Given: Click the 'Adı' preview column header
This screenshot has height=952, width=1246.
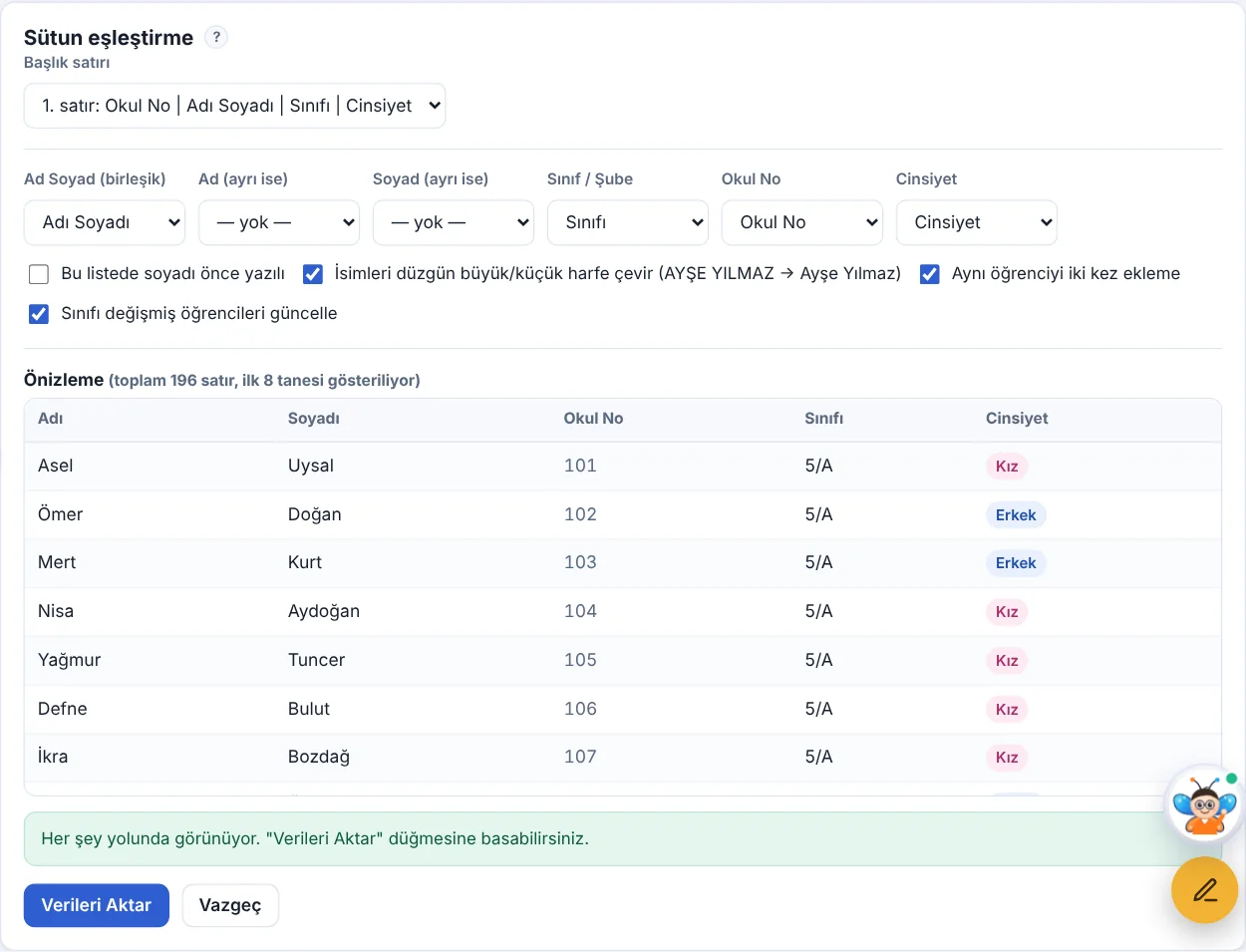Looking at the screenshot, I should pos(51,419).
